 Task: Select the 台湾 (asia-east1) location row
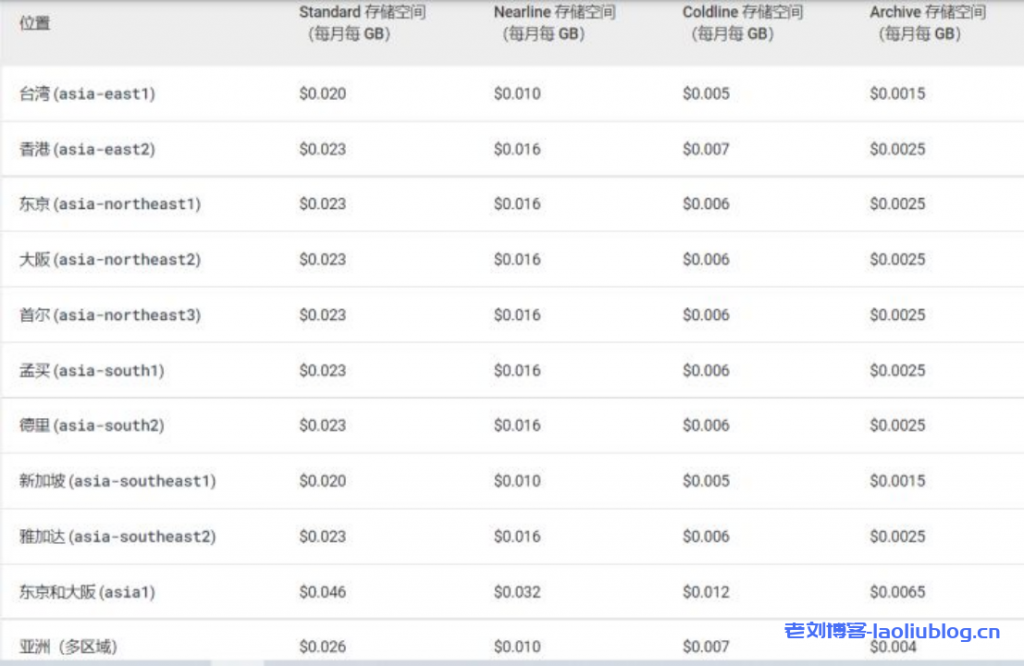point(88,94)
